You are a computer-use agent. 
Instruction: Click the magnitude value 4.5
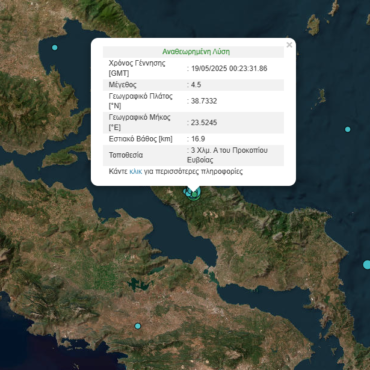(x=196, y=85)
